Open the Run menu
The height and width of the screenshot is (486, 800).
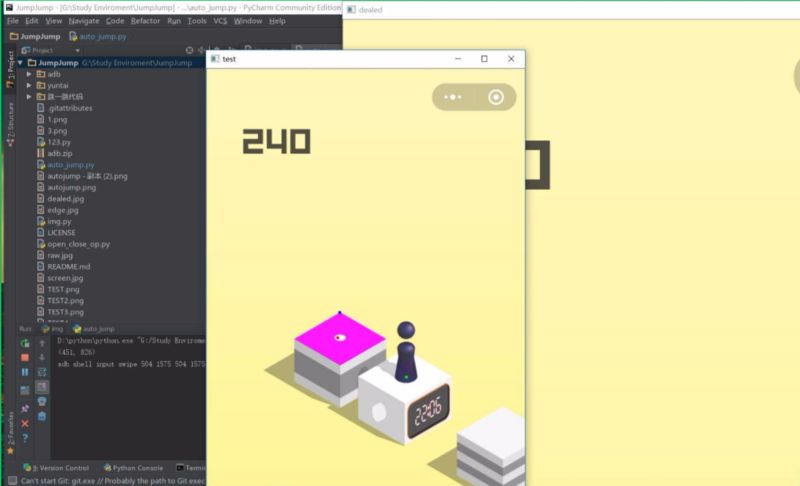click(174, 21)
